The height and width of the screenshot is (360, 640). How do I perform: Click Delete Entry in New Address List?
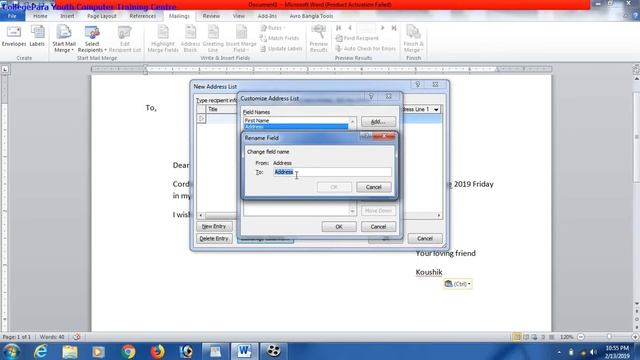point(214,238)
